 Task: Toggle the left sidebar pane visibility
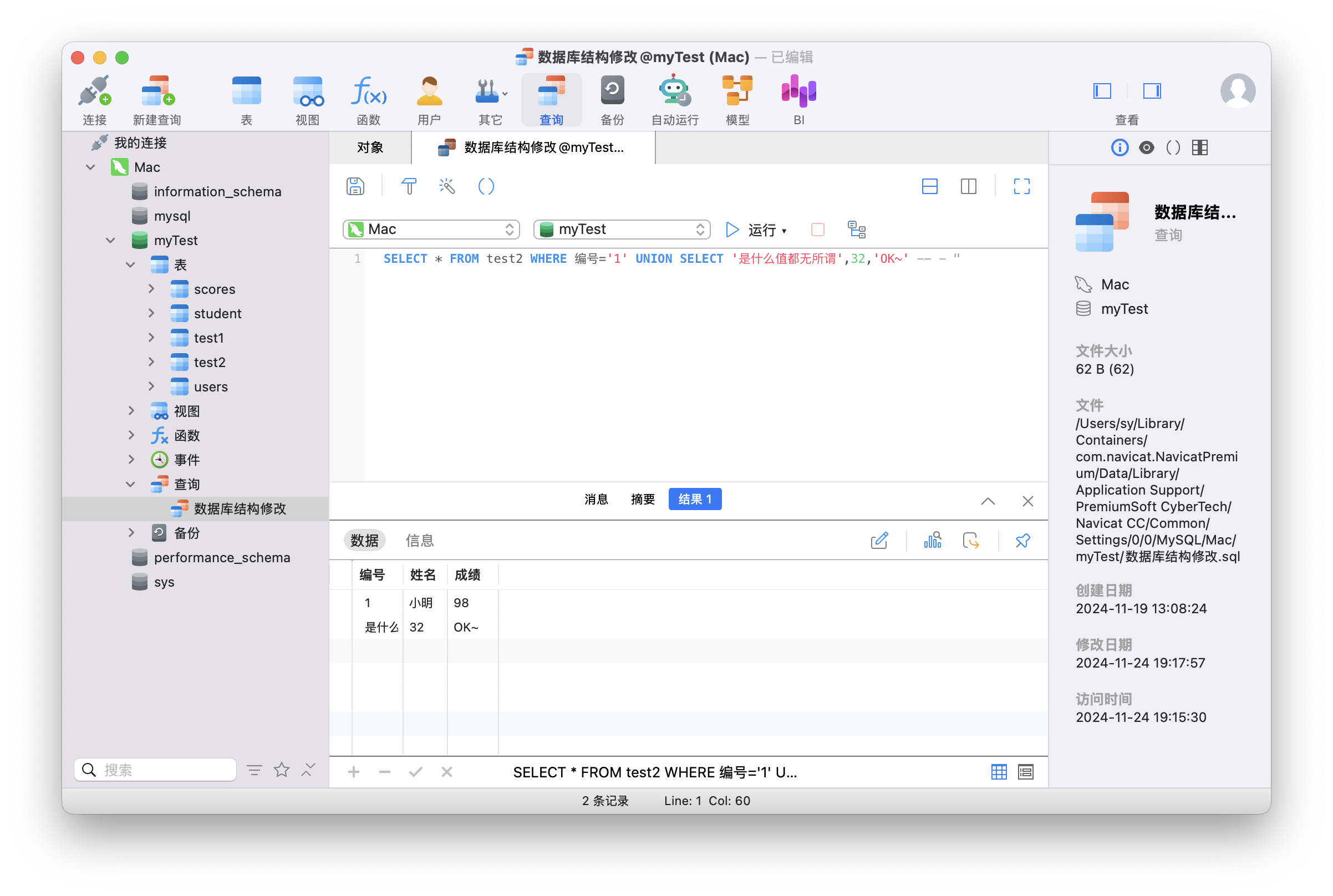pyautogui.click(x=1102, y=91)
